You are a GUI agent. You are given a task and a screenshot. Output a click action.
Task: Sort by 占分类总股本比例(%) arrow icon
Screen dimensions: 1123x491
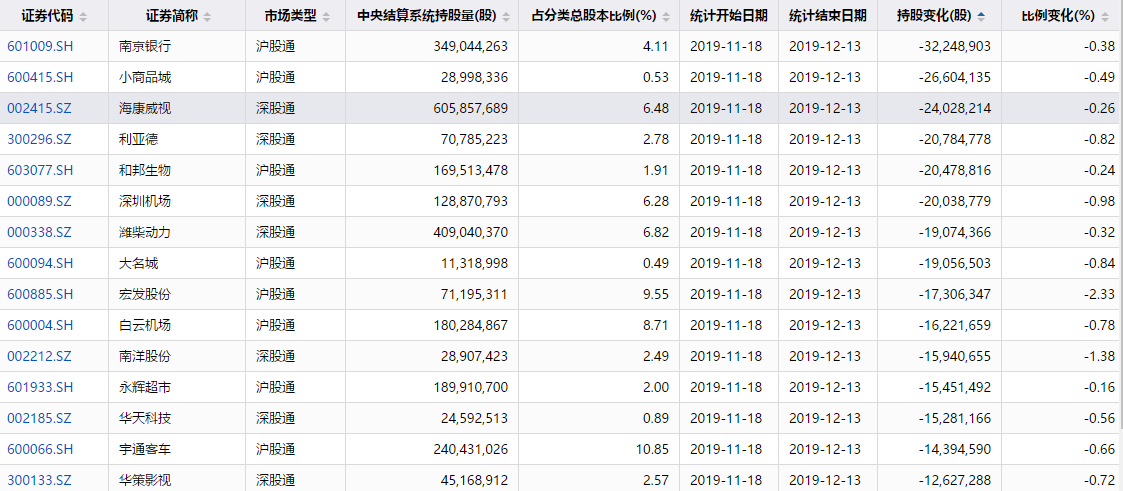pyautogui.click(x=667, y=16)
